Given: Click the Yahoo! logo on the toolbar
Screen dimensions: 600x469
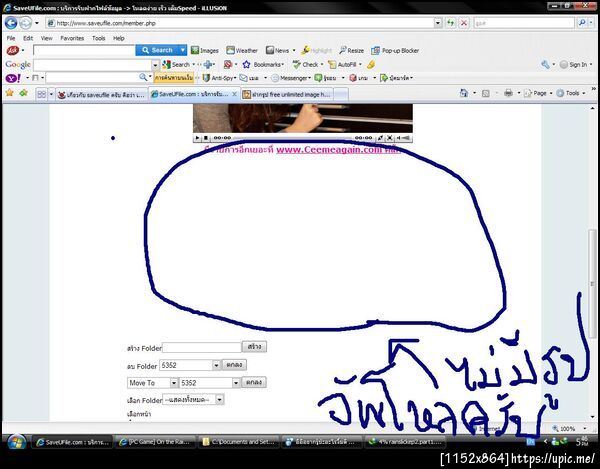Looking at the screenshot, I should pos(14,78).
